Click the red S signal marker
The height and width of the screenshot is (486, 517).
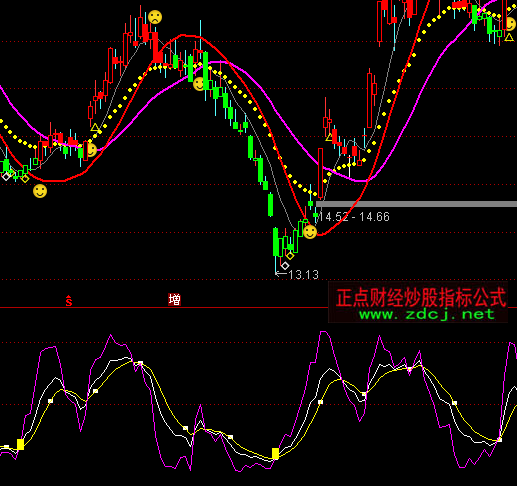click(x=69, y=301)
